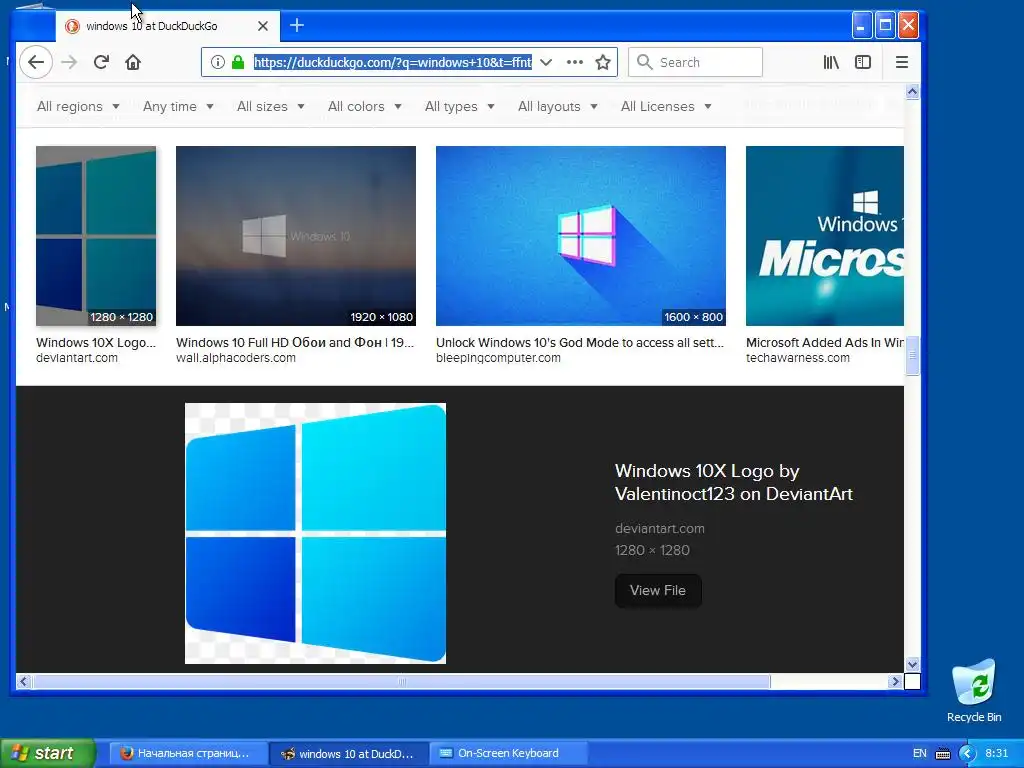The image size is (1024, 768).
Task: Click the keyboard icon in system tray
Action: coord(943,754)
